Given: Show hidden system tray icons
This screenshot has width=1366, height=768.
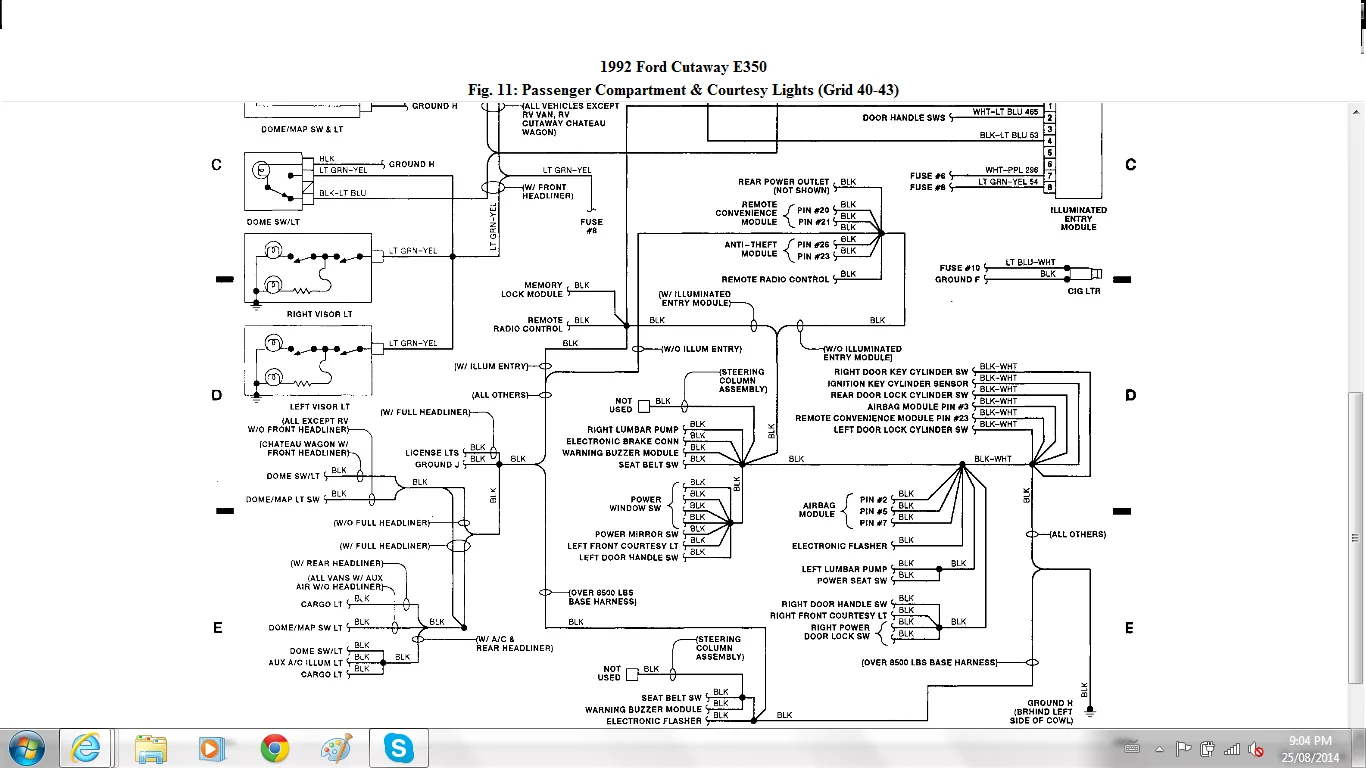Looking at the screenshot, I should point(1160,749).
